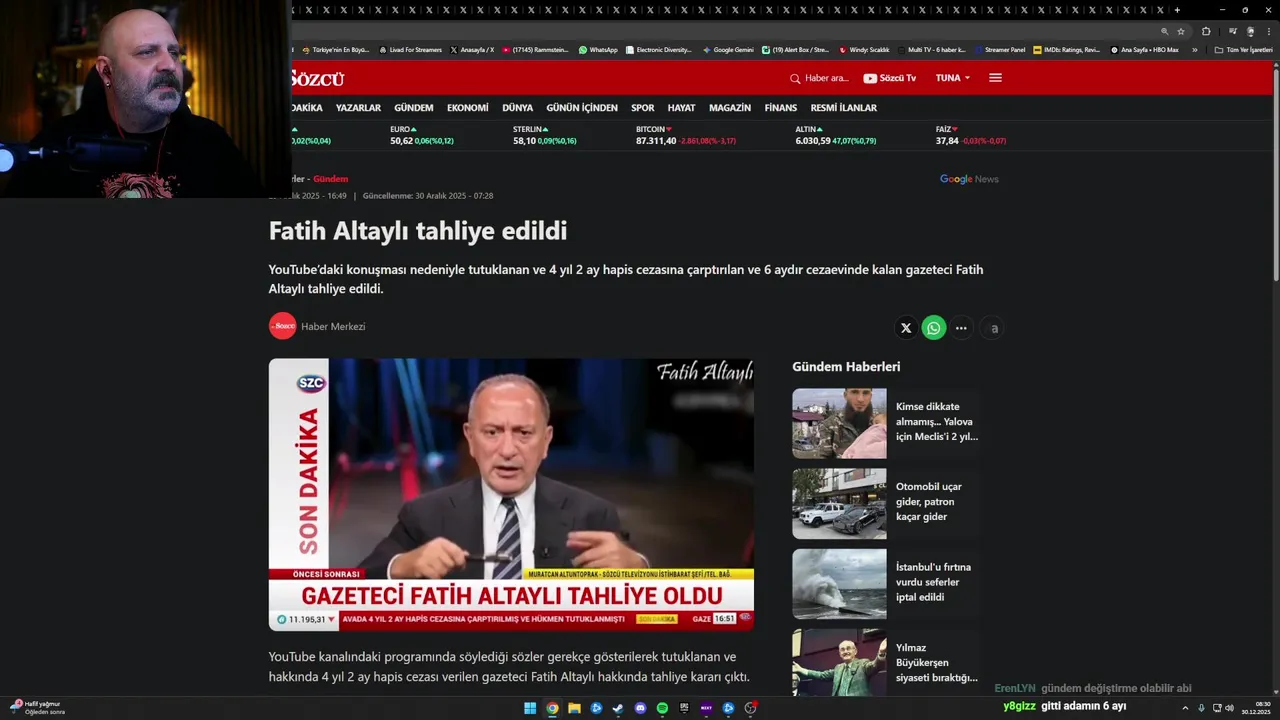Screen dimensions: 1280x720
Task: Click Yalova news thumbnail
Action: click(839, 423)
